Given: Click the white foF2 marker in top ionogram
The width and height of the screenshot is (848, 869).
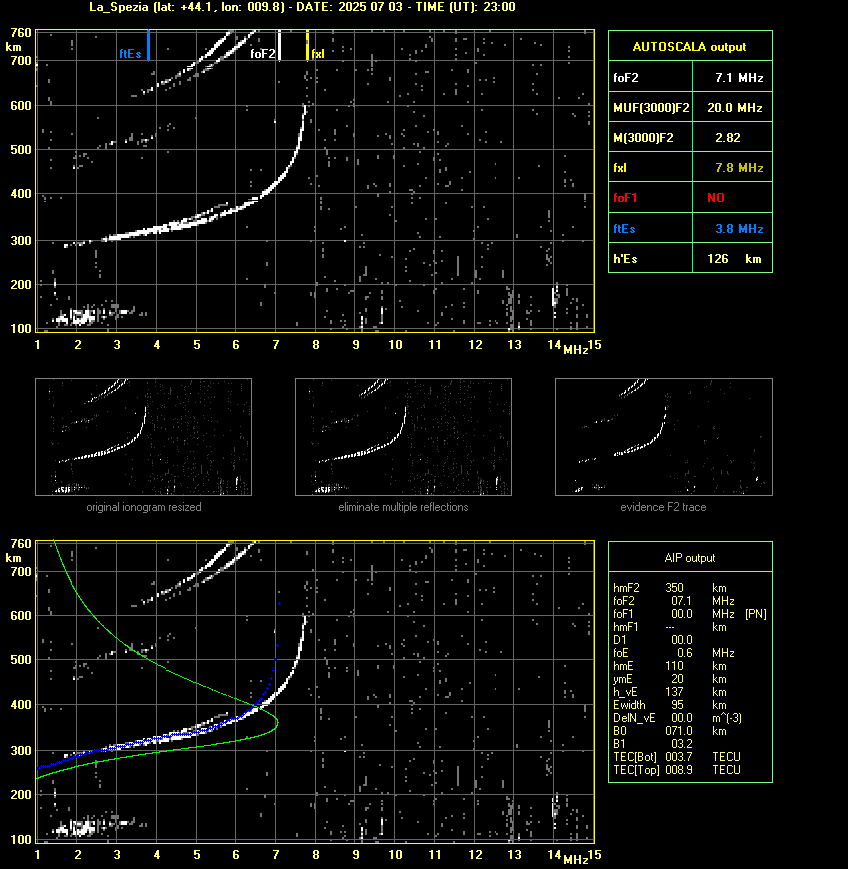Looking at the screenshot, I should pyautogui.click(x=279, y=45).
